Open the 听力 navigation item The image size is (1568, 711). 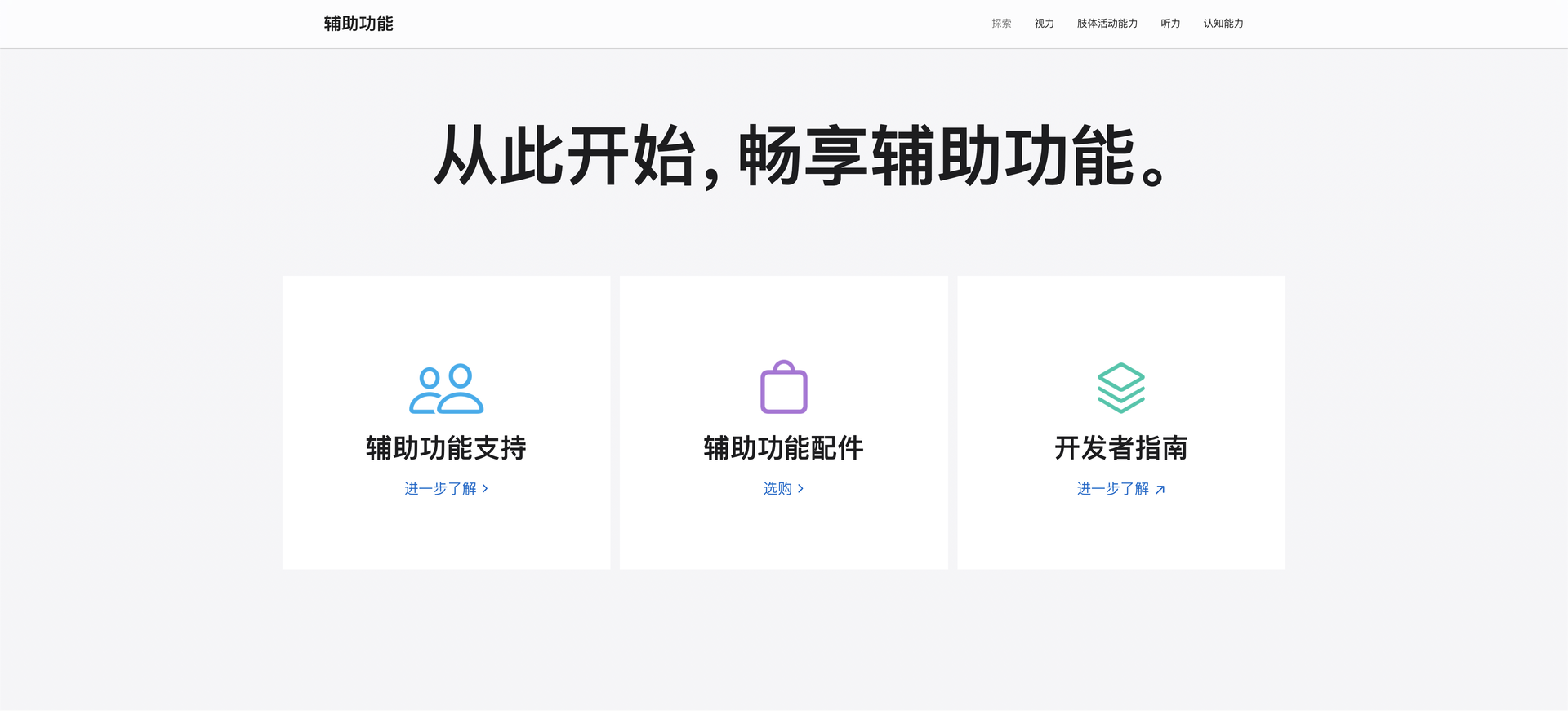click(x=1170, y=24)
